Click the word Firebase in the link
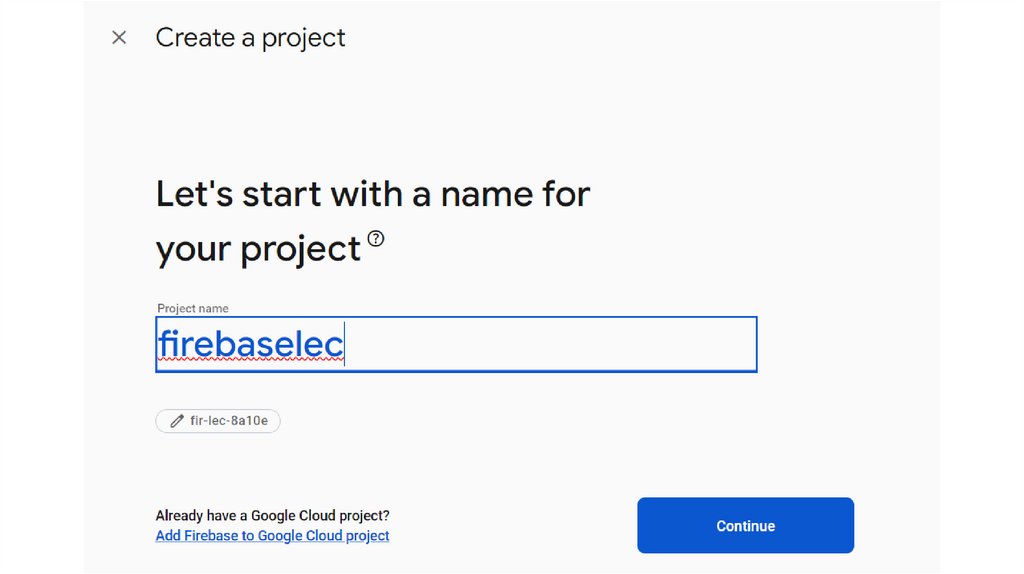 (x=211, y=536)
